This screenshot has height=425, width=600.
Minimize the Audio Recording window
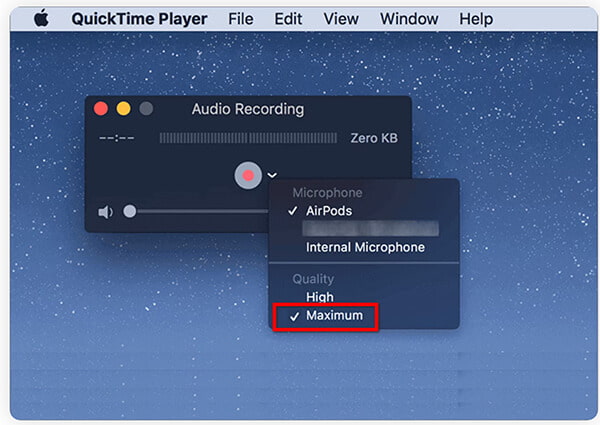pos(124,109)
